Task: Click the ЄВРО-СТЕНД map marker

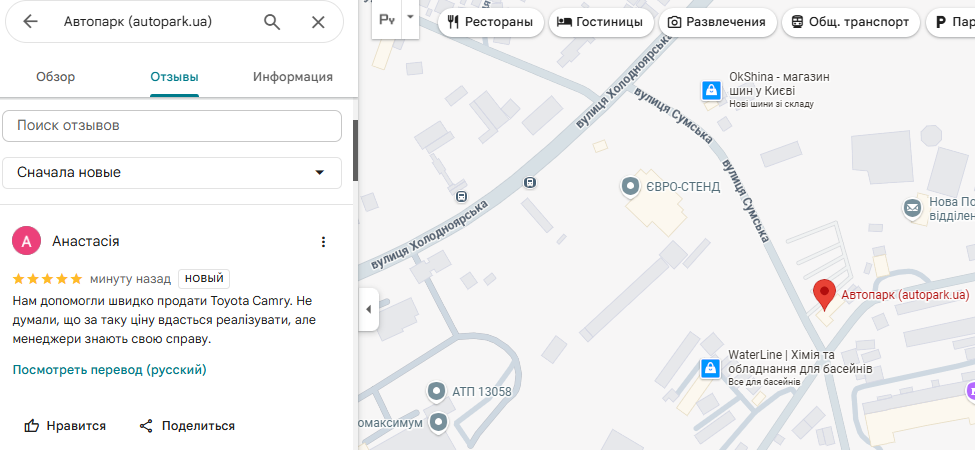Action: (x=631, y=186)
